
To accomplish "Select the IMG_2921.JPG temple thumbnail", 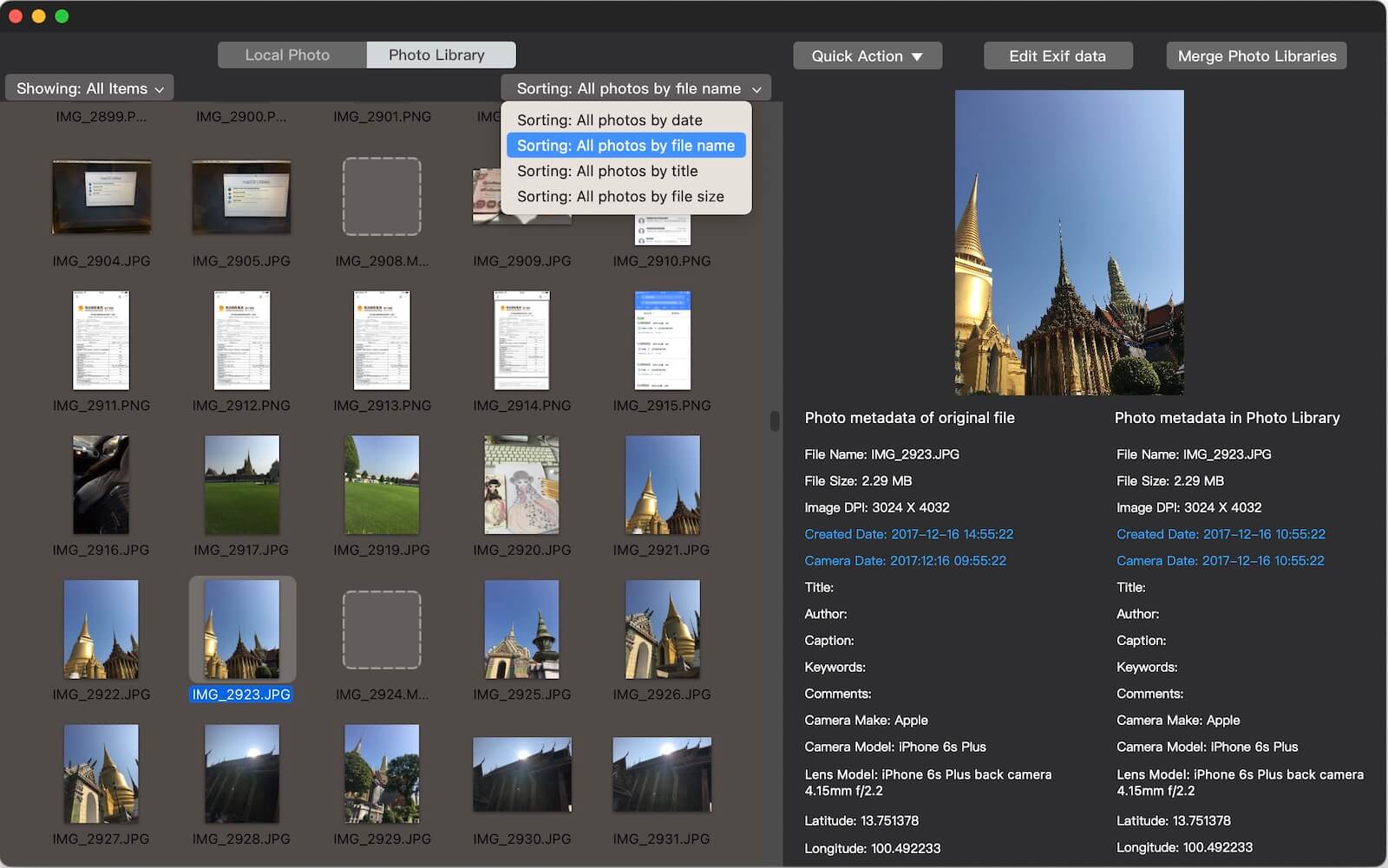I will pos(662,485).
